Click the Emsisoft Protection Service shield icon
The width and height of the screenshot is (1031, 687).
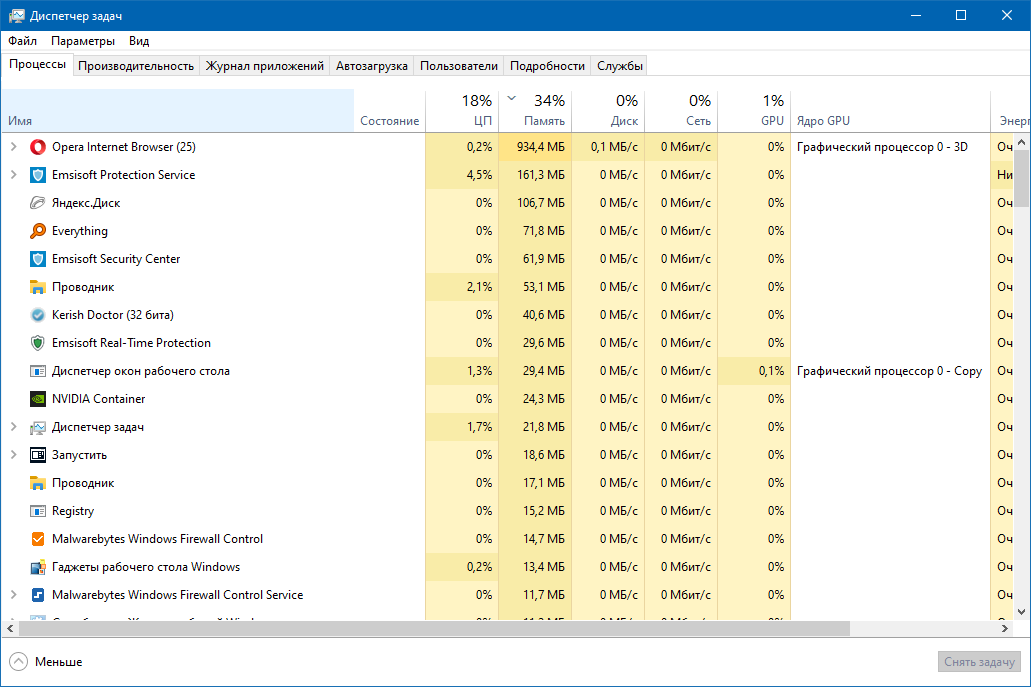(x=38, y=175)
